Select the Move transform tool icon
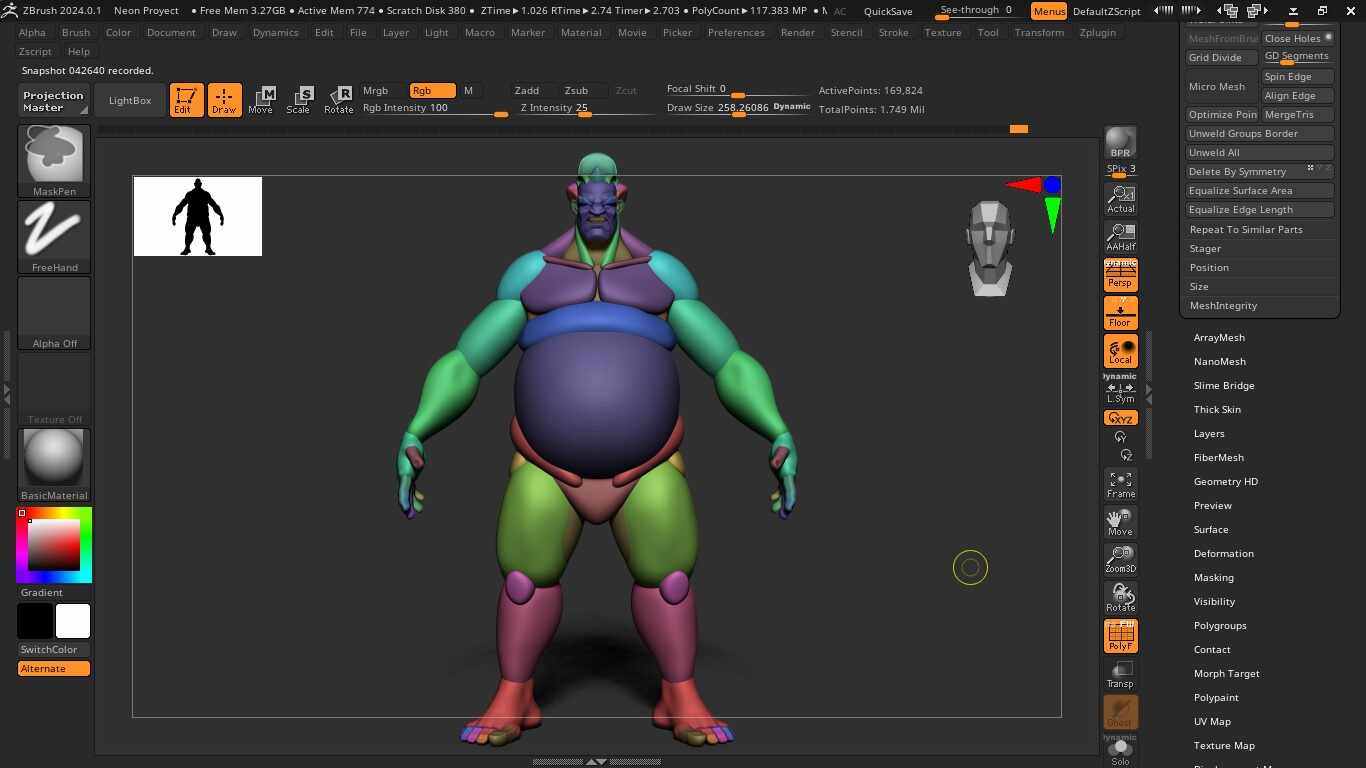1366x768 pixels. pos(261,99)
